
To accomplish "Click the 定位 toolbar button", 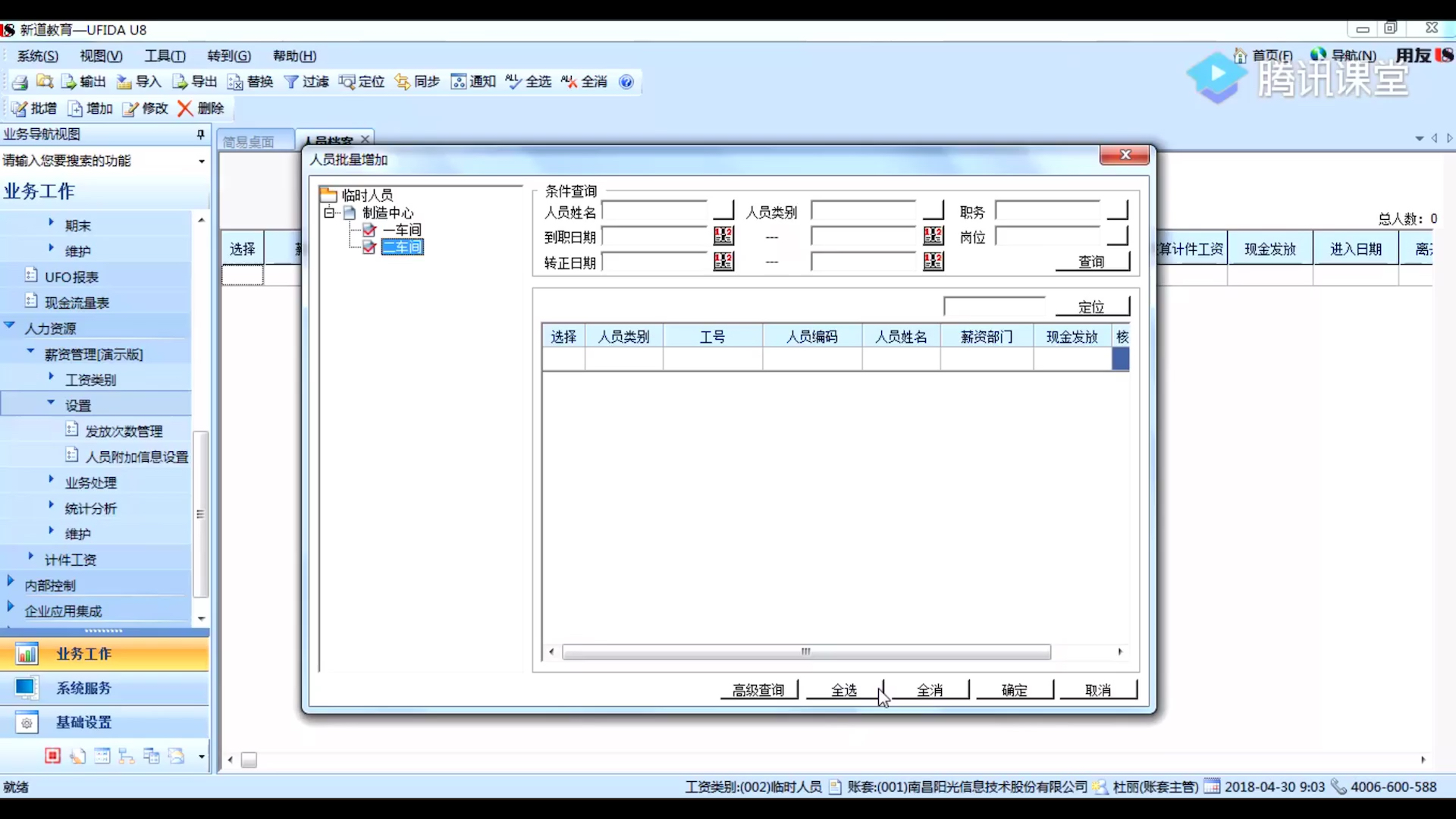I will tap(362, 82).
